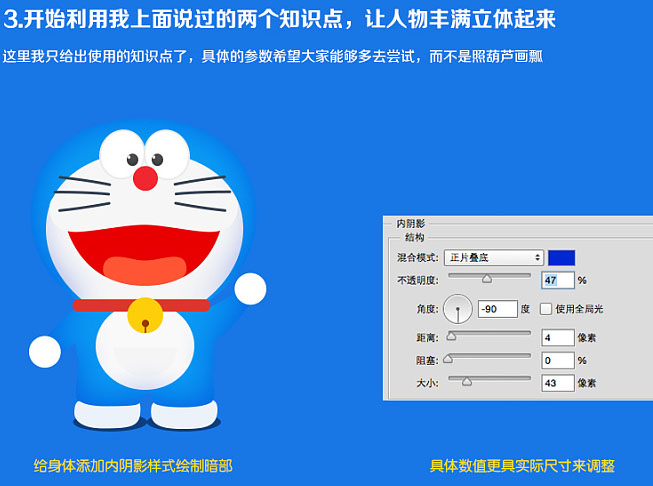Click the heading starting with 3.开始利用
This screenshot has width=653, height=486.
pos(279,19)
